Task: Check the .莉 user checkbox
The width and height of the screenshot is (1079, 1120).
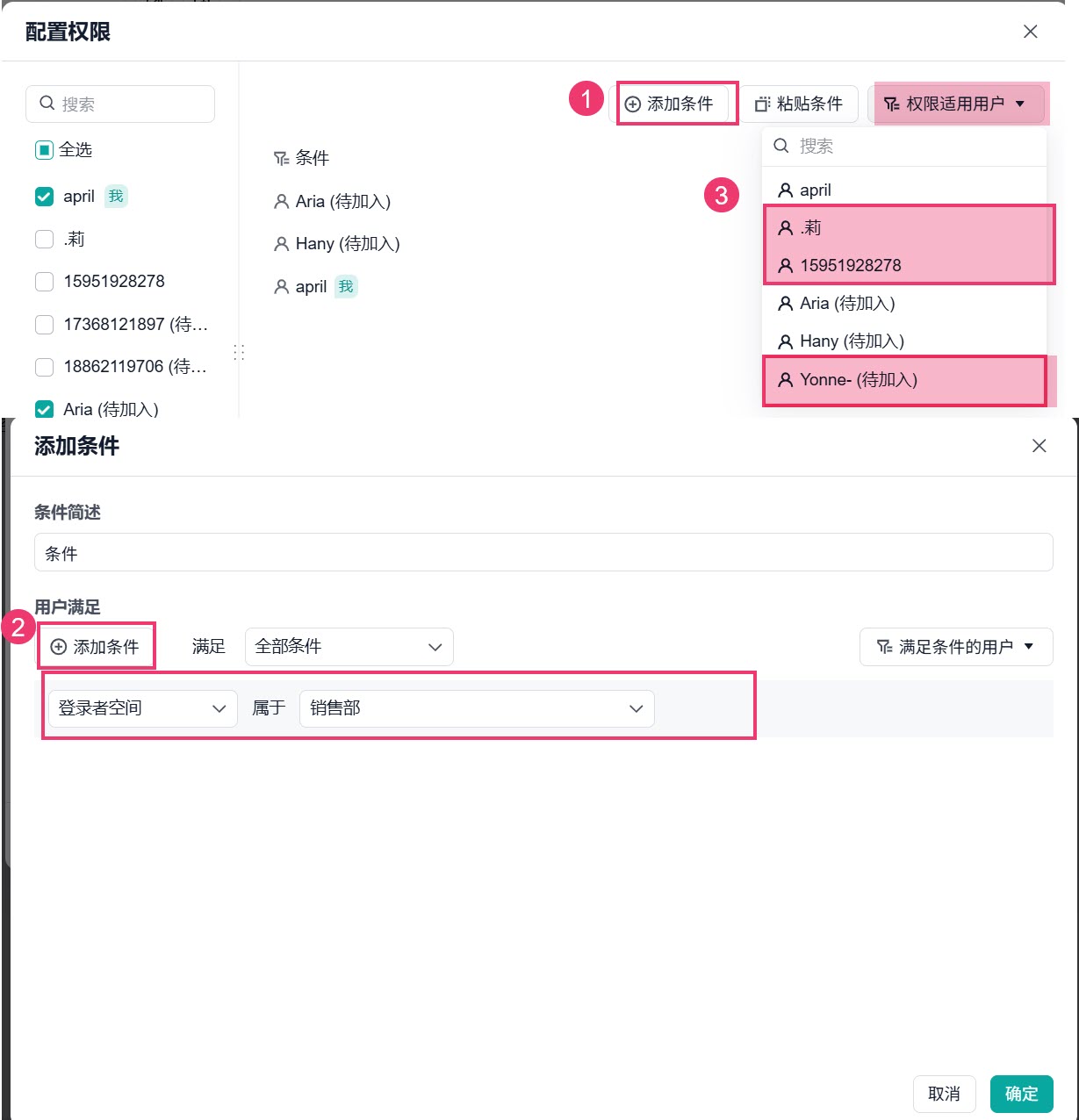Action: 44,239
